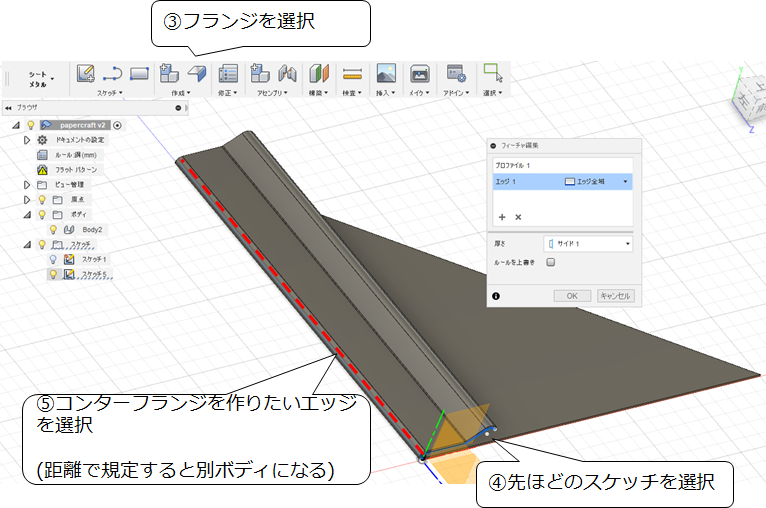This screenshot has width=766, height=508.
Task: Collapse the browser panel with double arrows
Action: (x=8, y=108)
